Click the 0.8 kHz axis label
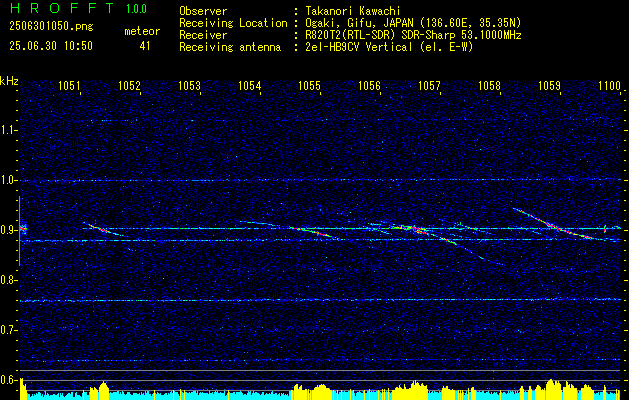The height and width of the screenshot is (400, 629). click(9, 280)
